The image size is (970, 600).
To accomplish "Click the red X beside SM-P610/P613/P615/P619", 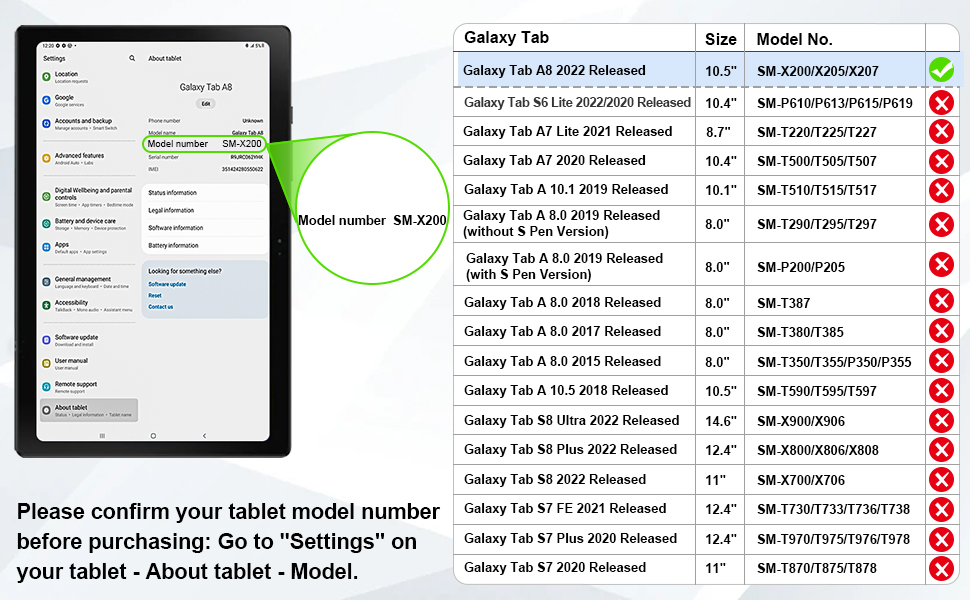I will pyautogui.click(x=942, y=102).
